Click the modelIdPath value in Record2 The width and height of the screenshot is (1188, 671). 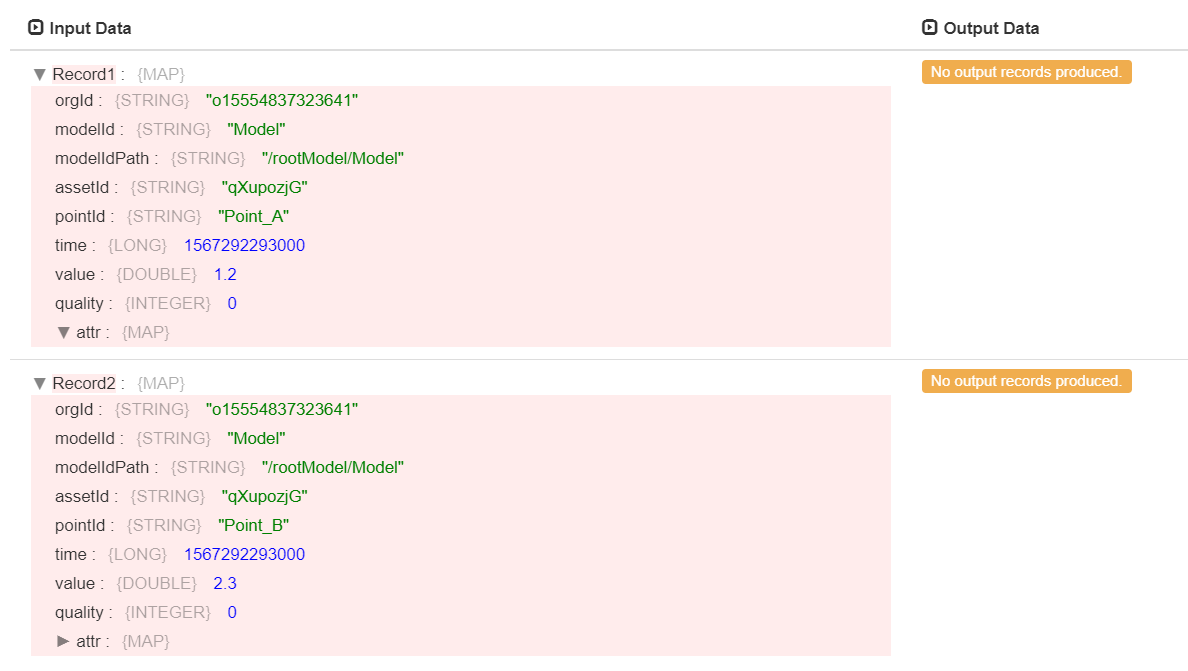coord(333,467)
